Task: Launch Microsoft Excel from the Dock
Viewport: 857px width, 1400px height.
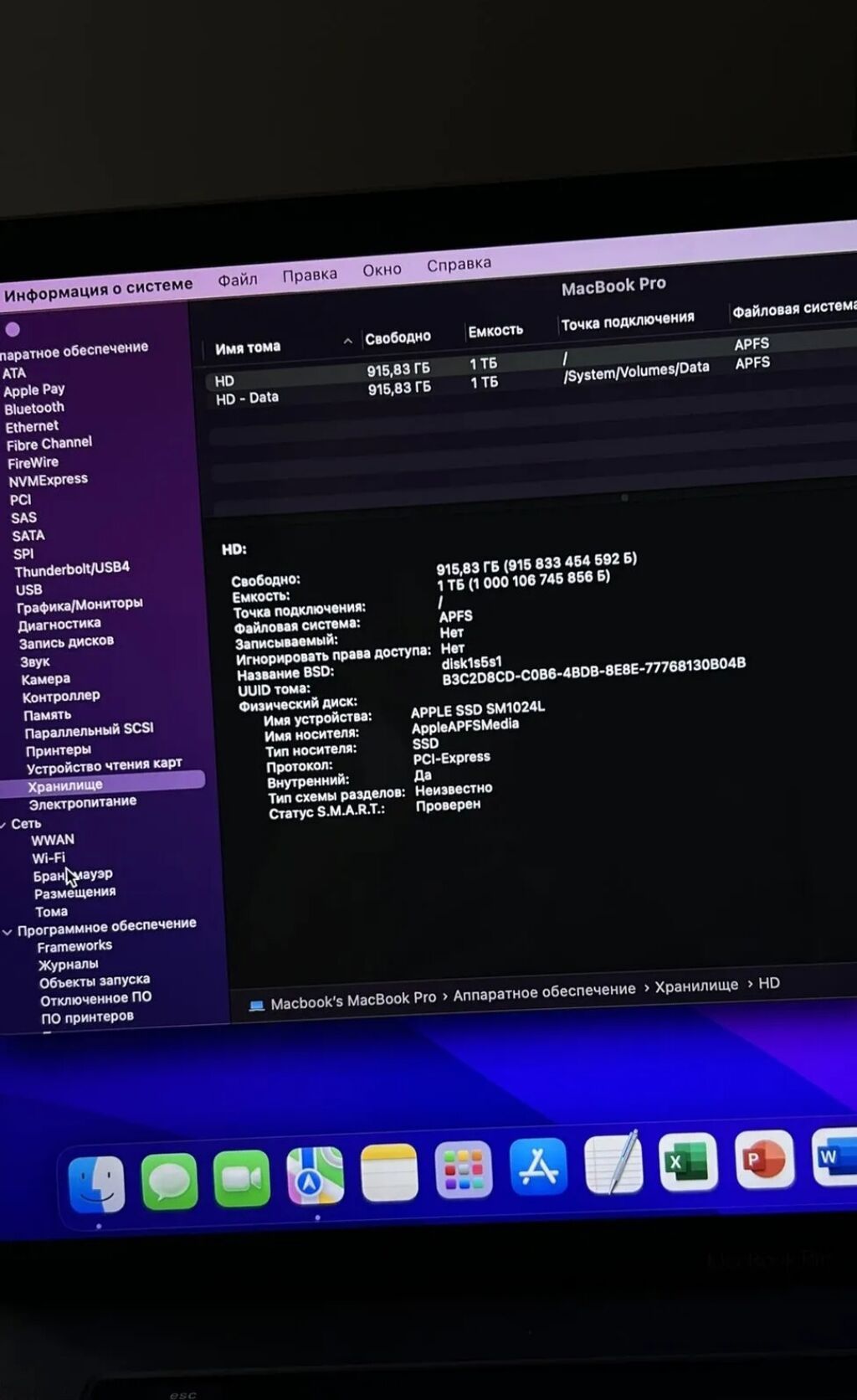Action: pyautogui.click(x=688, y=1161)
